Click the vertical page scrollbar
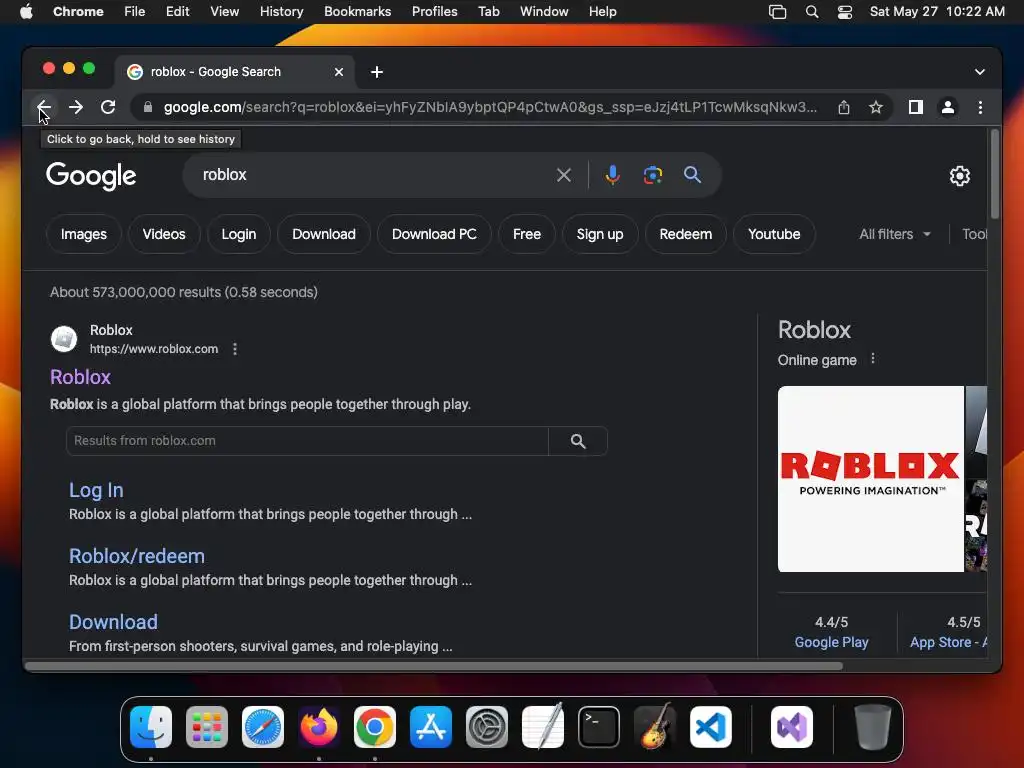The height and width of the screenshot is (768, 1024). coord(995,175)
